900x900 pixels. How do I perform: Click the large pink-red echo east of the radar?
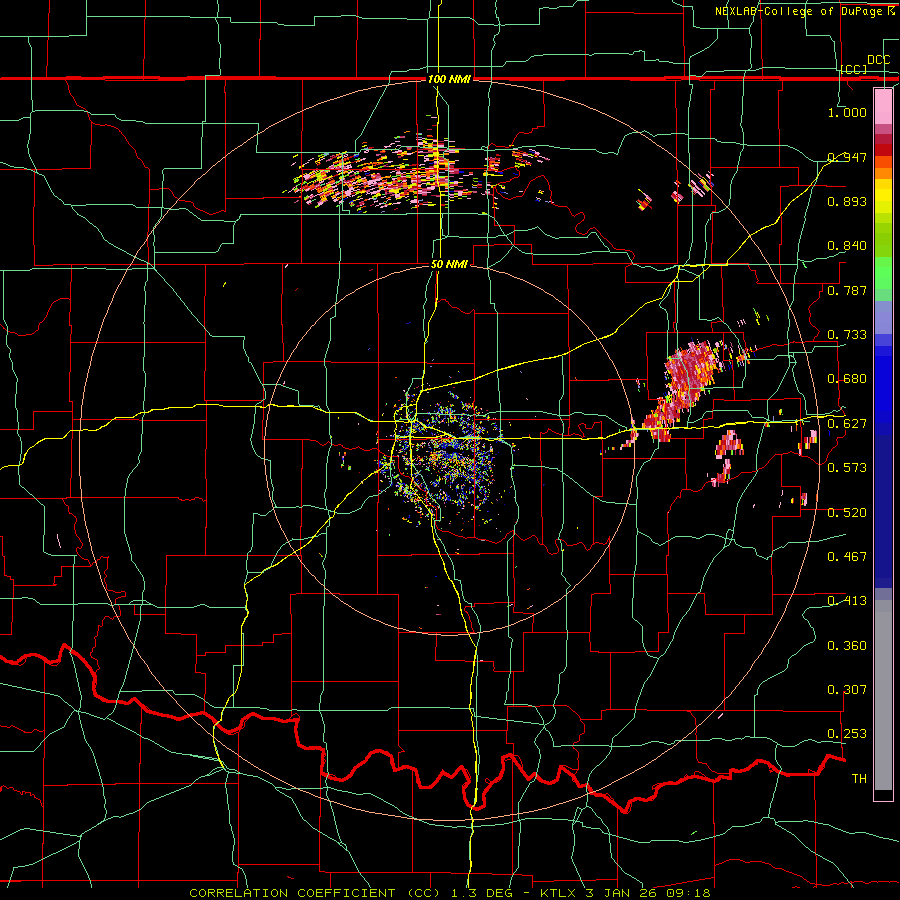[686, 385]
